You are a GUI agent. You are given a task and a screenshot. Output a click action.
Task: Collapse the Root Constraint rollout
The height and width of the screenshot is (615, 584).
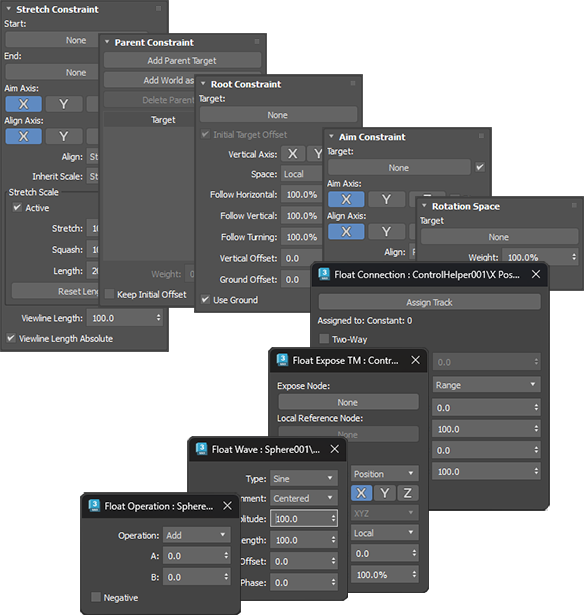pos(203,84)
